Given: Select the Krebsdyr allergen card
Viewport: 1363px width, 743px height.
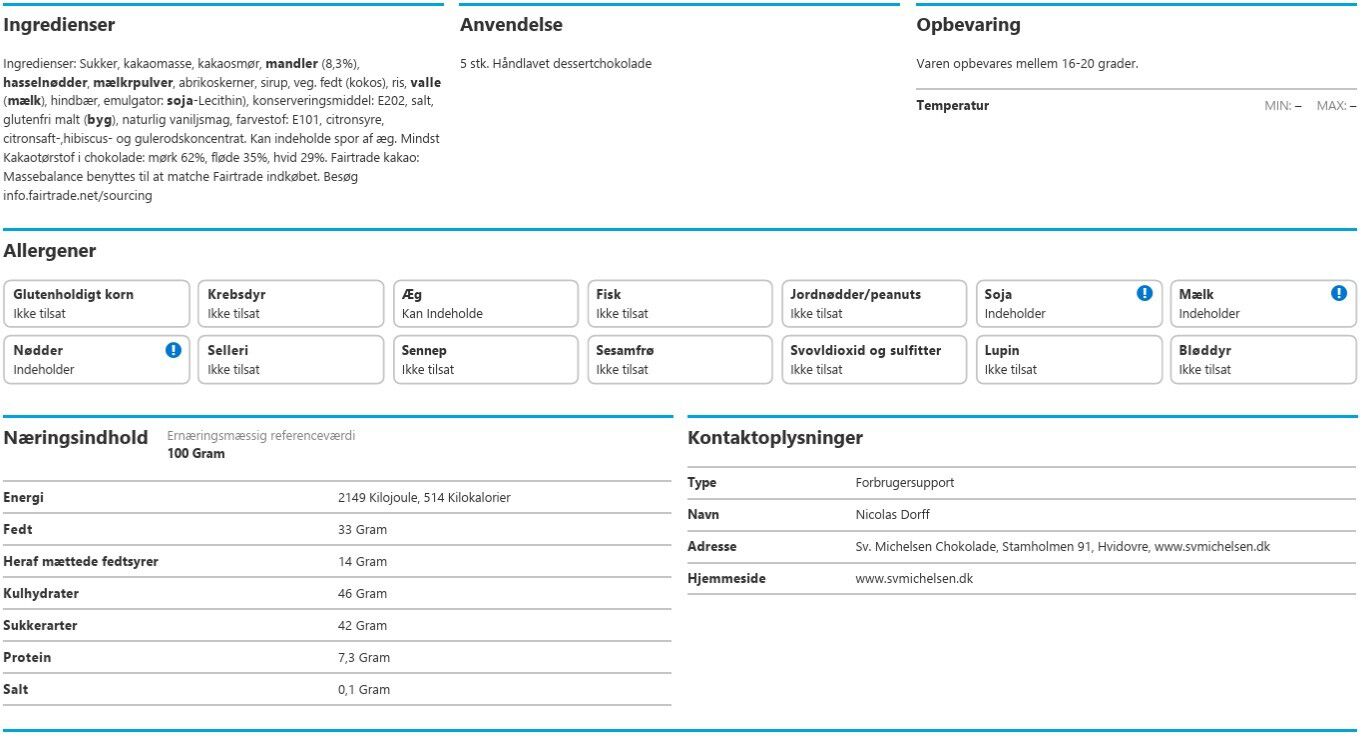Looking at the screenshot, I should (x=290, y=304).
